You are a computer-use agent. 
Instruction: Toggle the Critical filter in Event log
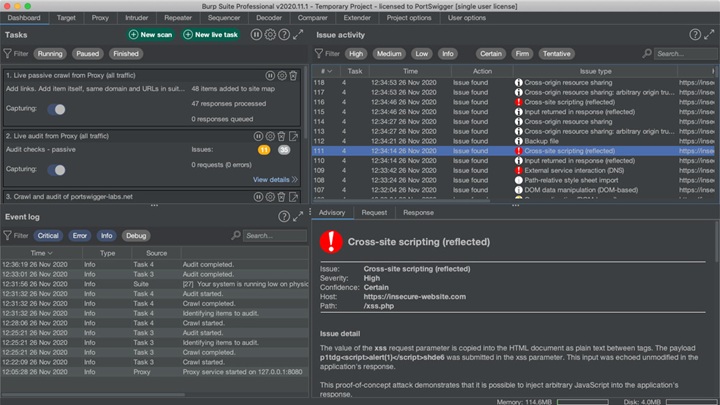48,236
